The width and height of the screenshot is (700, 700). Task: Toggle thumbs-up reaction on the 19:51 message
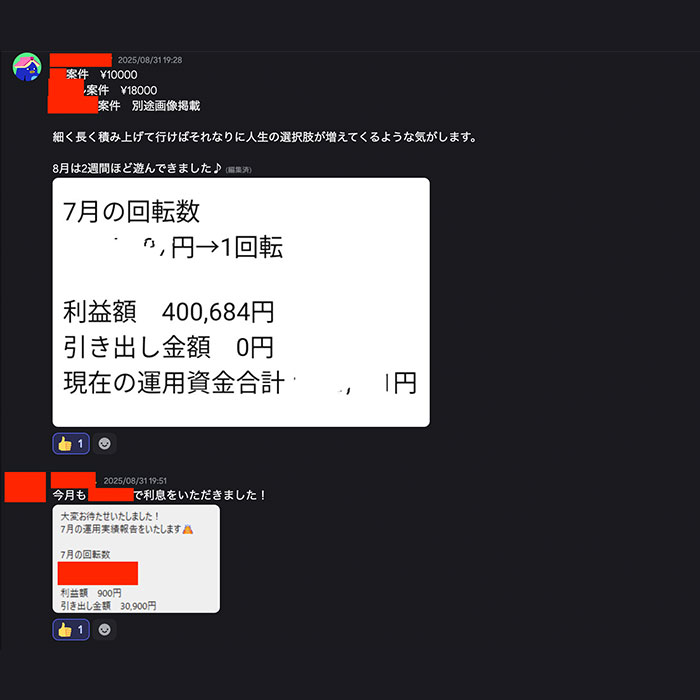tap(71, 629)
